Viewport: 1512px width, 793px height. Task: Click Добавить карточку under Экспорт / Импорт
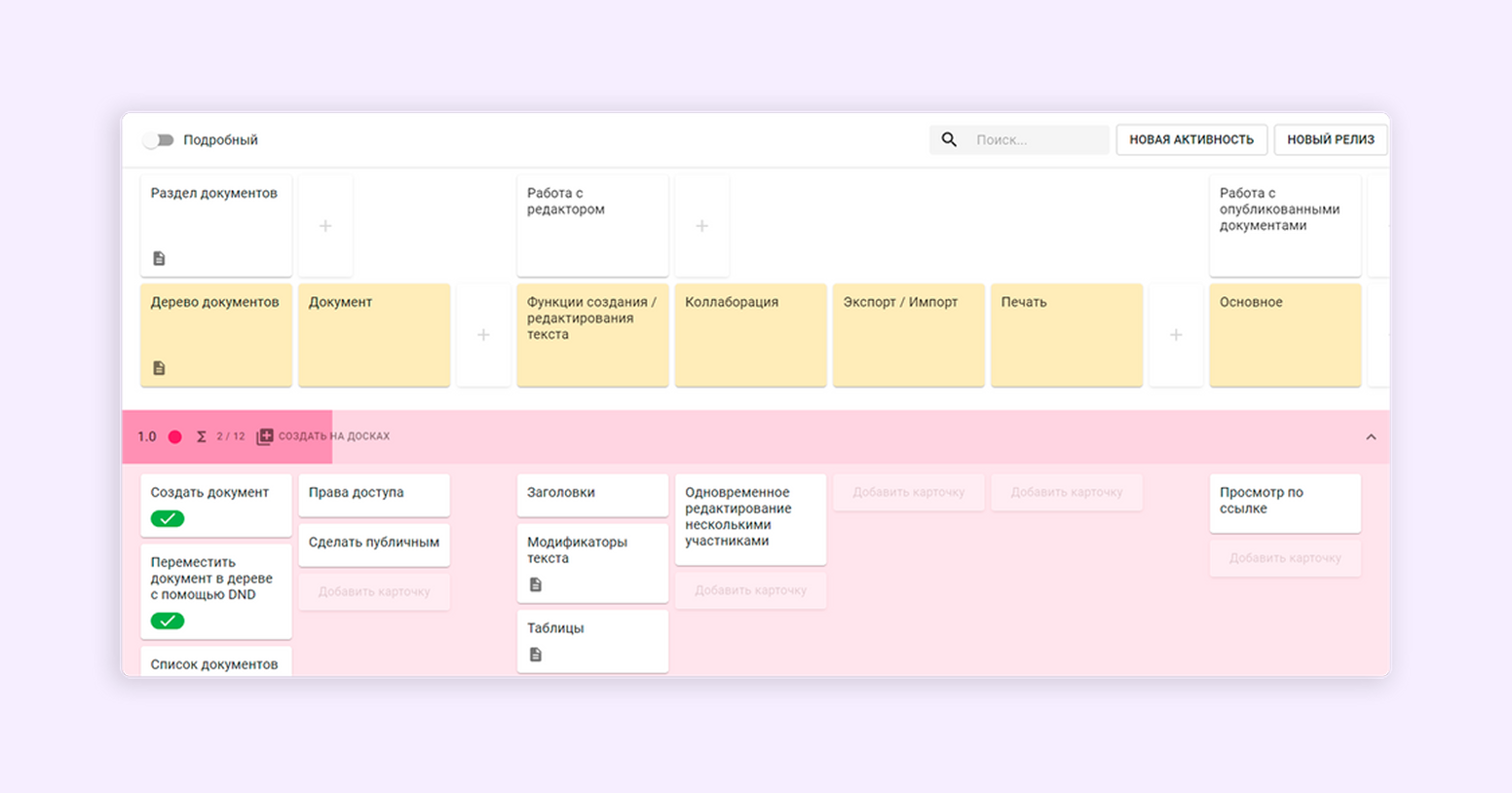pos(908,492)
